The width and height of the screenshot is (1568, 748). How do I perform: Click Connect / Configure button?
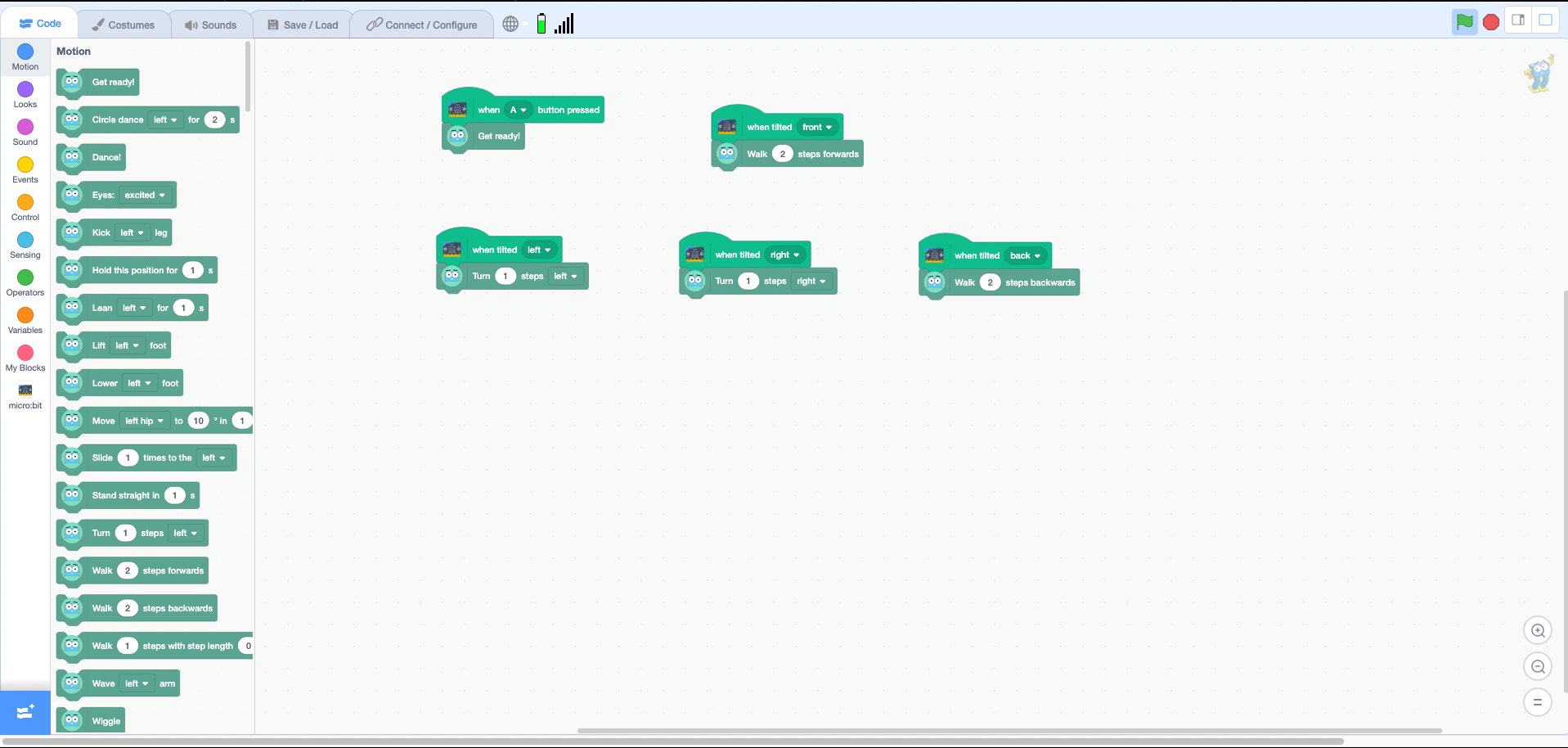422,25
